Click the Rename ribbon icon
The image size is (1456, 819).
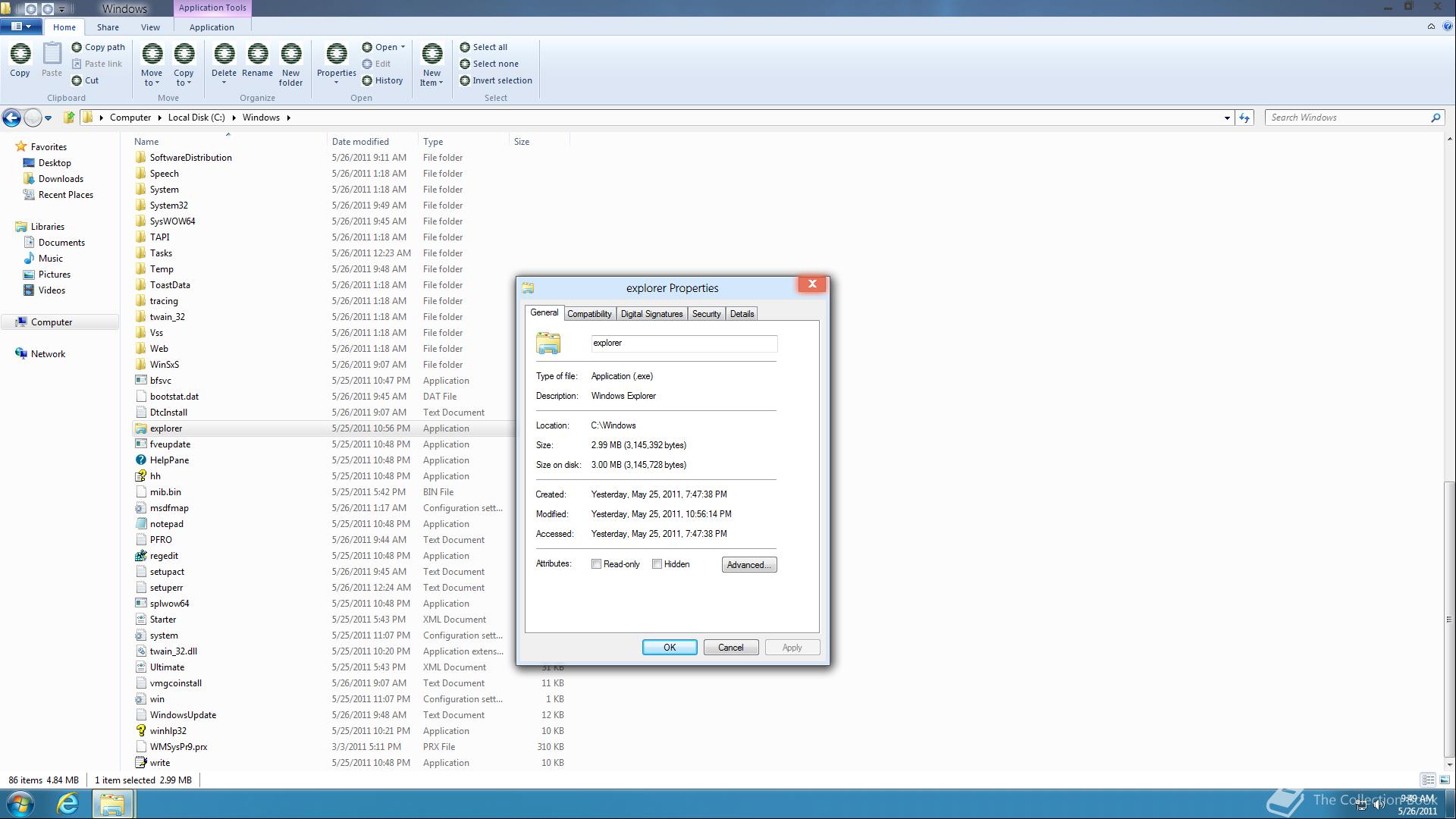coord(257,54)
